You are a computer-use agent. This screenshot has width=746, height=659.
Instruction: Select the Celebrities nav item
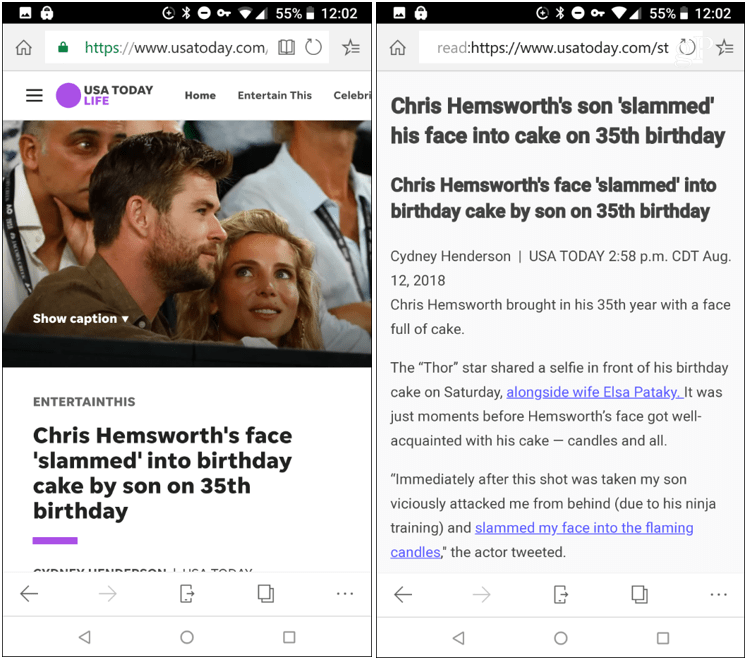pos(352,95)
